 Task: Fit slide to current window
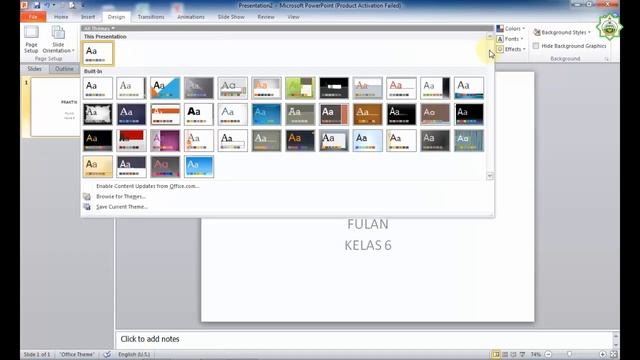point(613,354)
